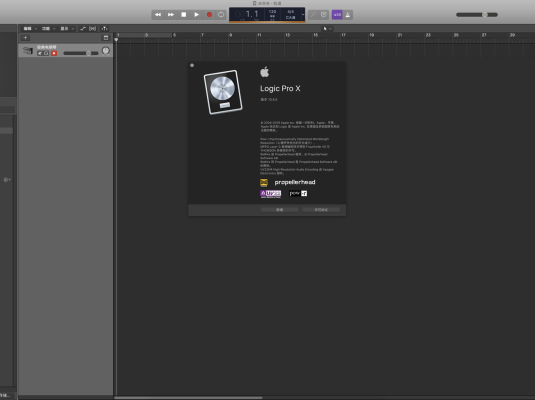Click the purple UV22HR logo
535x400 pixels.
tap(271, 194)
